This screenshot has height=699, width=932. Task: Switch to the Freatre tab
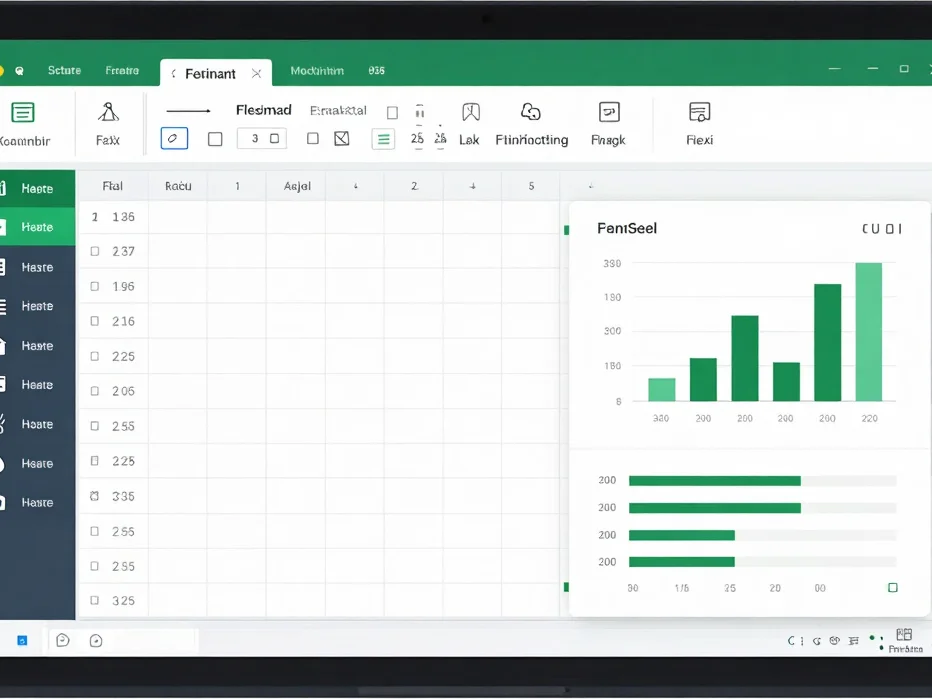coord(122,70)
